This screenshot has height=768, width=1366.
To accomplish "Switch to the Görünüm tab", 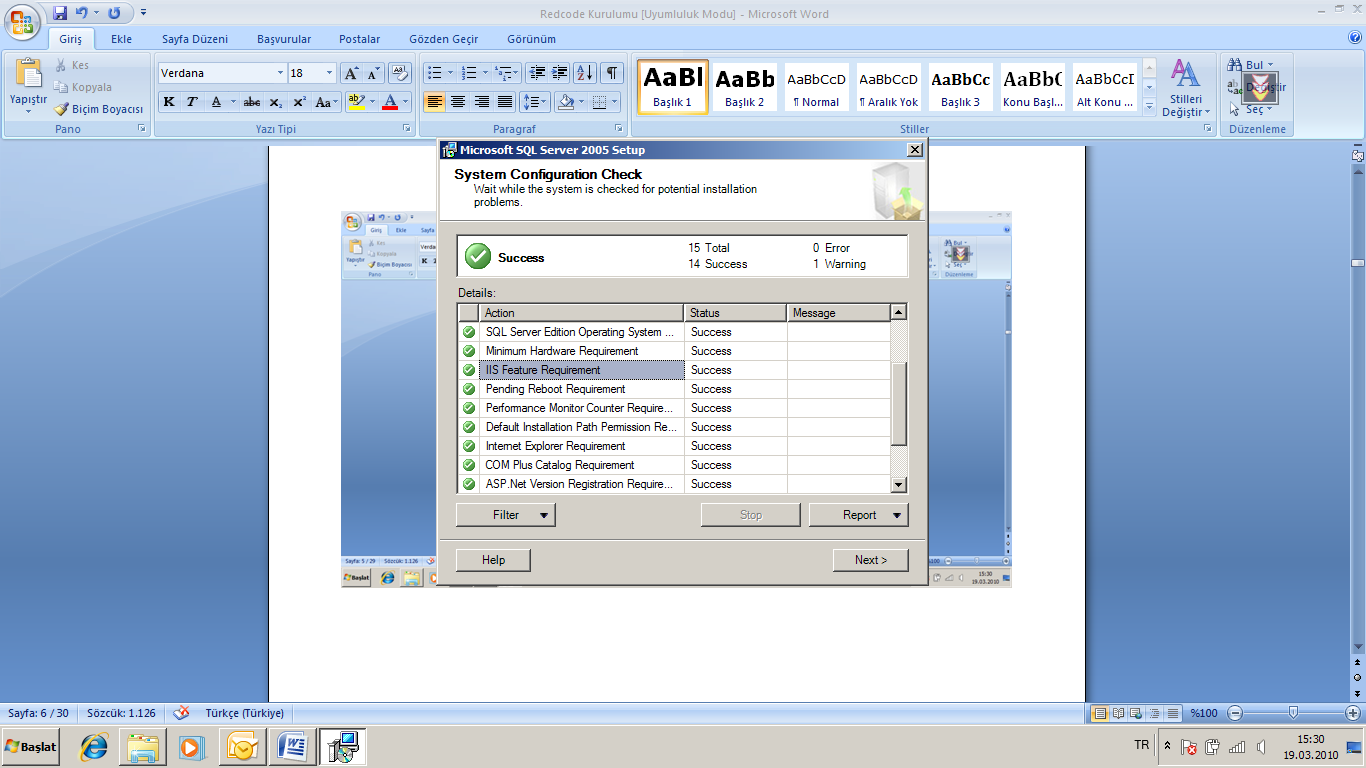I will pos(531,39).
